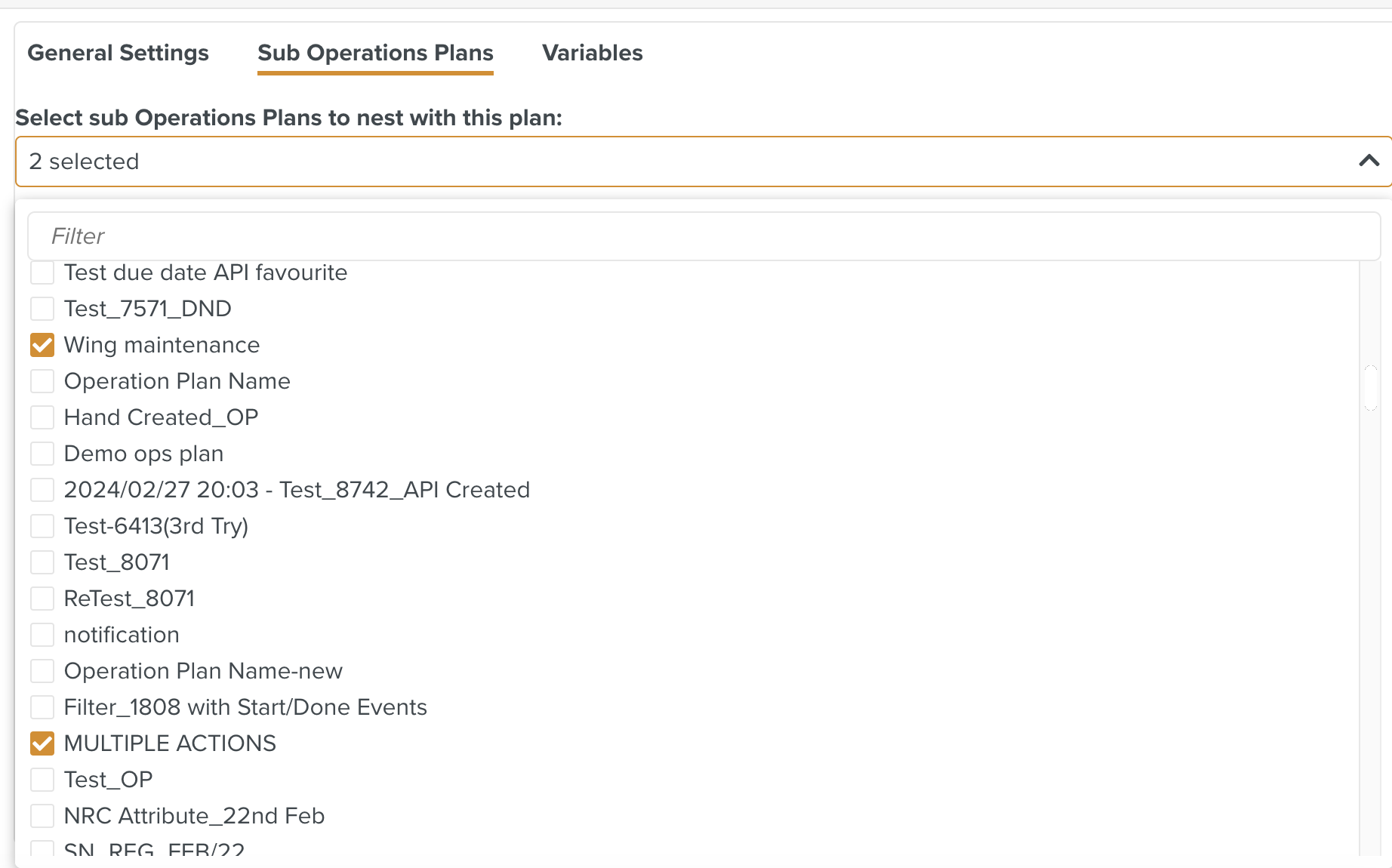Screen dimensions: 1392x868
Task: Check the NRC Attribute_22nd Feb plan
Action: coord(42,816)
